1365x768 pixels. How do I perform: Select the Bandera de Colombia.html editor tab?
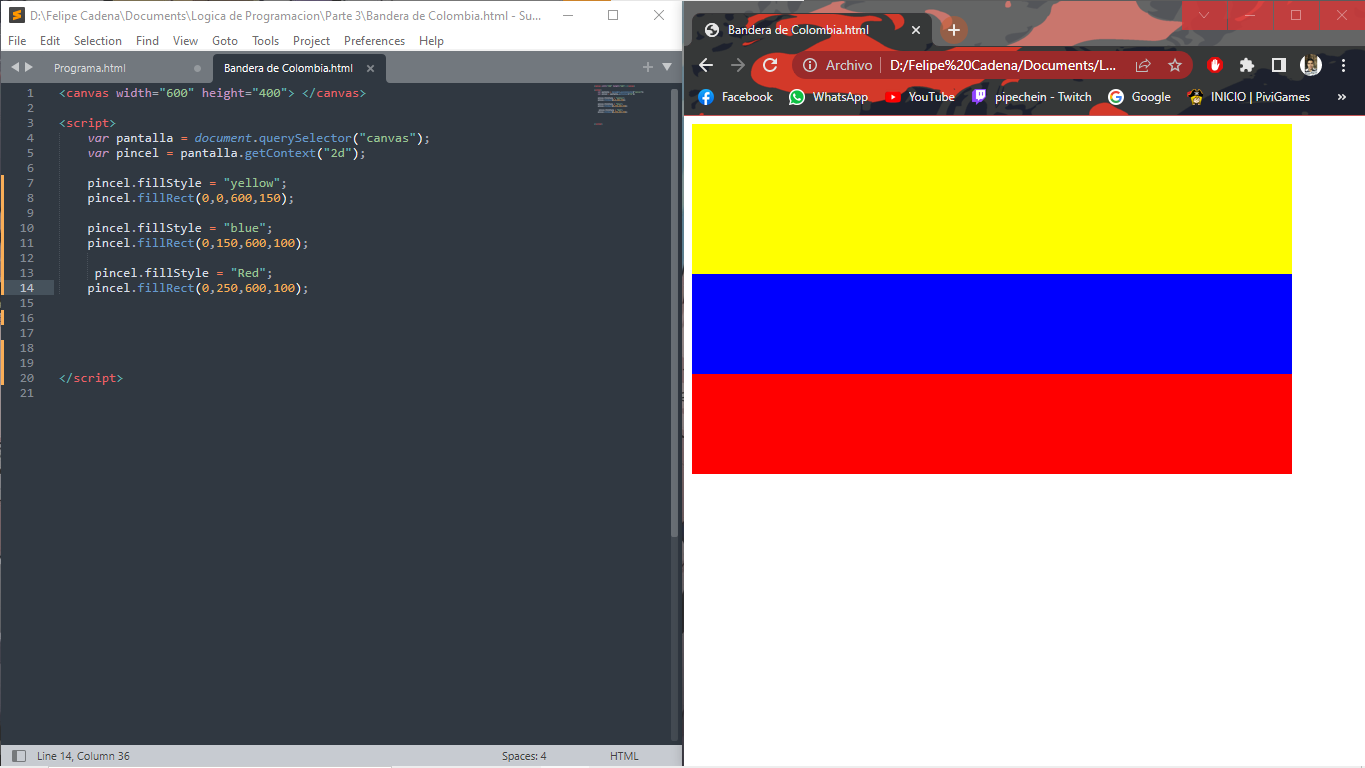pyautogui.click(x=288, y=68)
